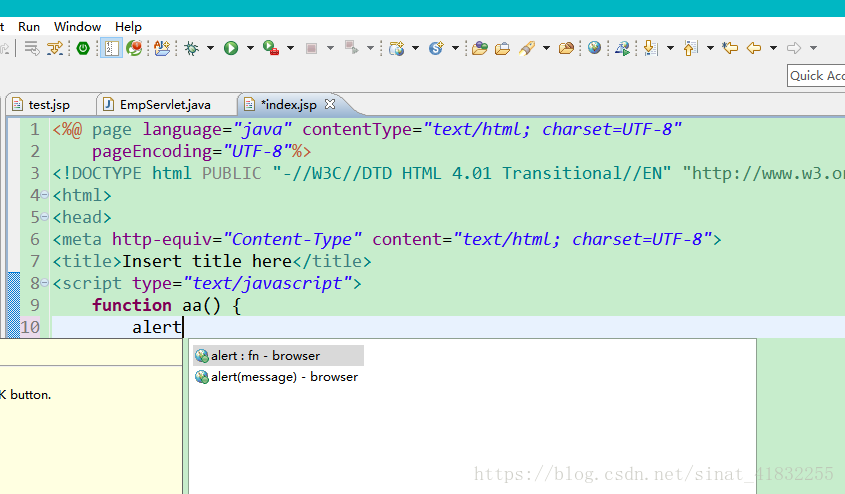Click the Quick Access search field

pyautogui.click(x=816, y=76)
